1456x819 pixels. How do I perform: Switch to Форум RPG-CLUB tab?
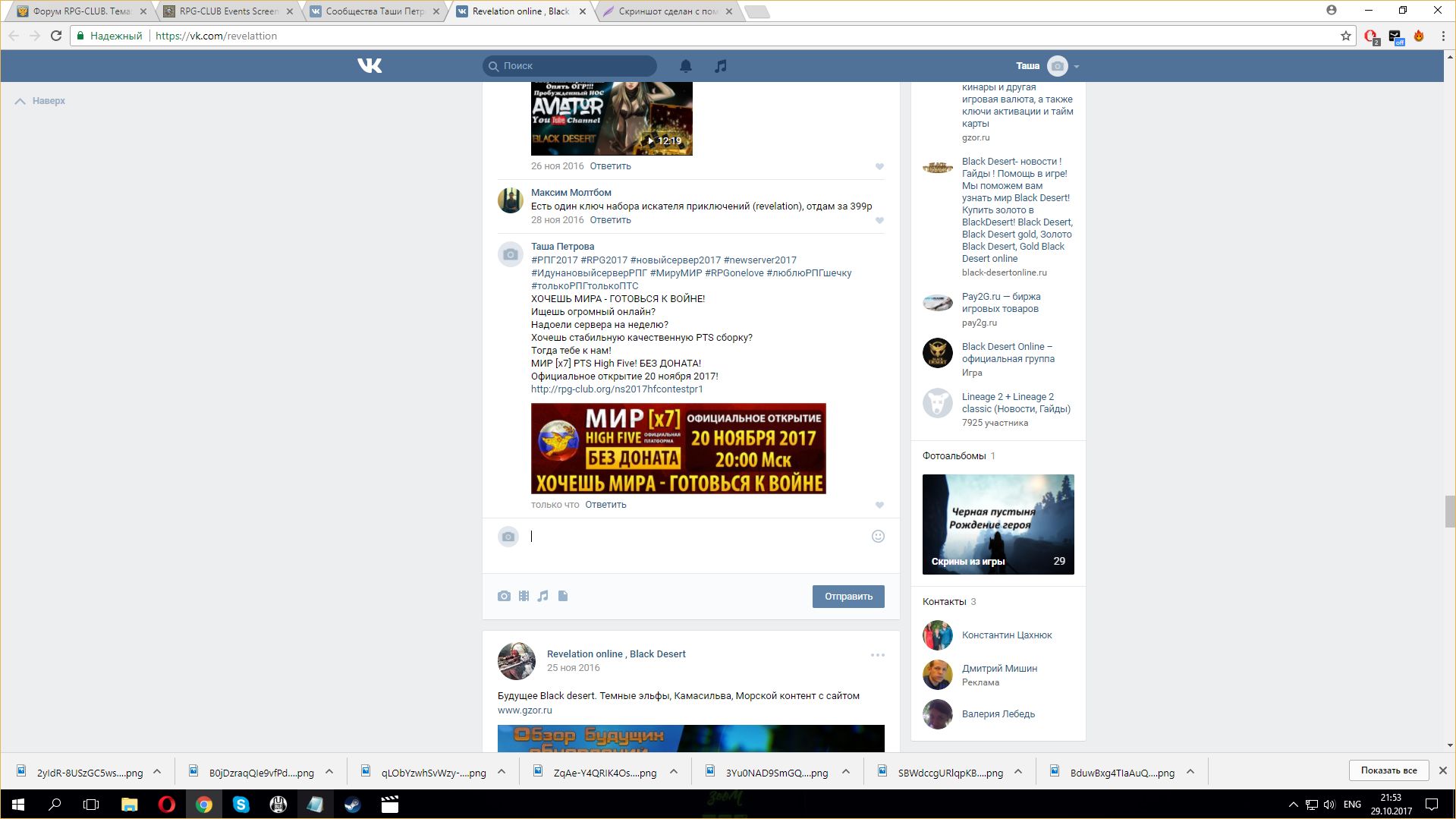(80, 11)
